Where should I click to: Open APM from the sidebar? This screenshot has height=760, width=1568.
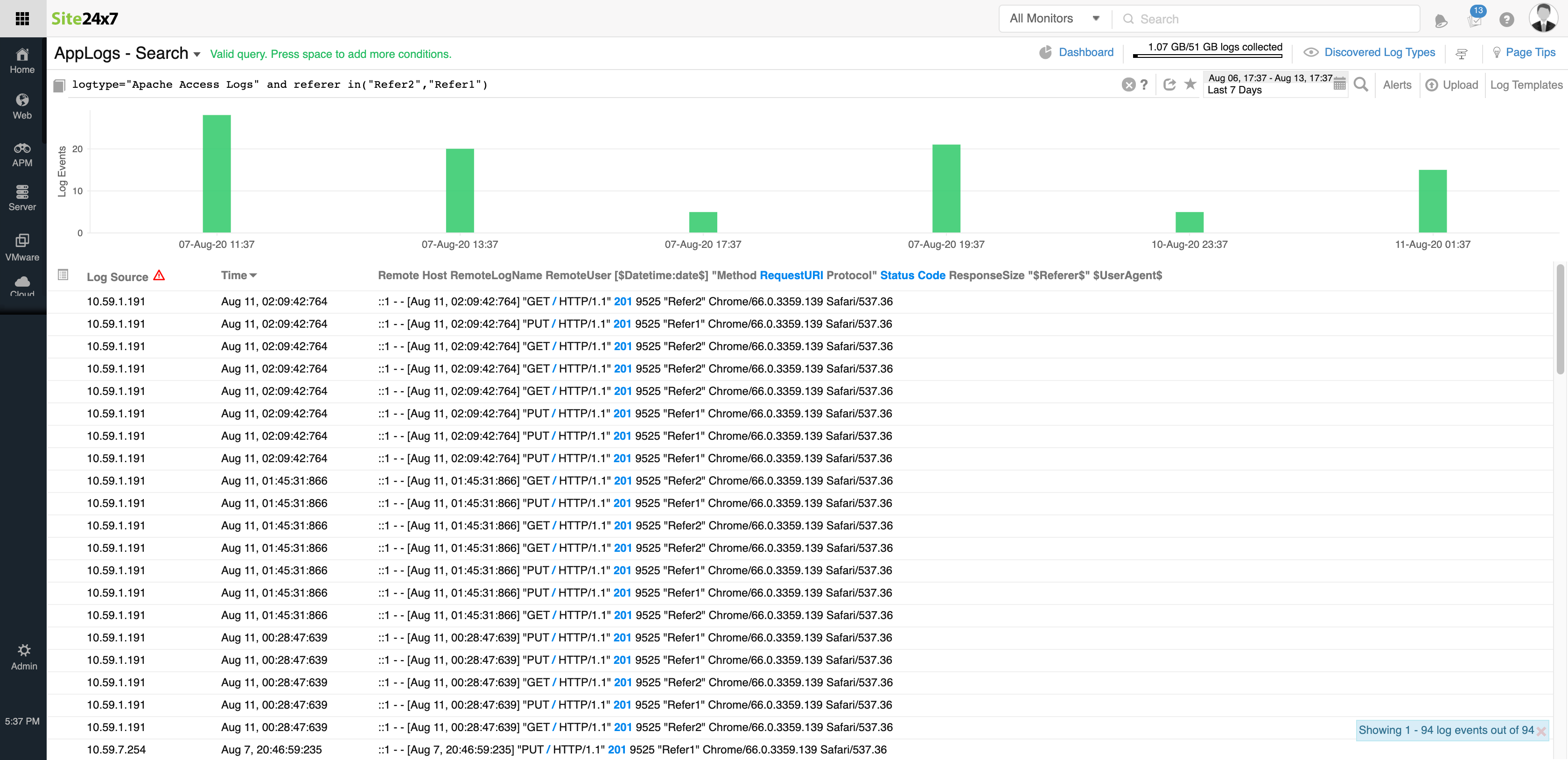point(22,155)
